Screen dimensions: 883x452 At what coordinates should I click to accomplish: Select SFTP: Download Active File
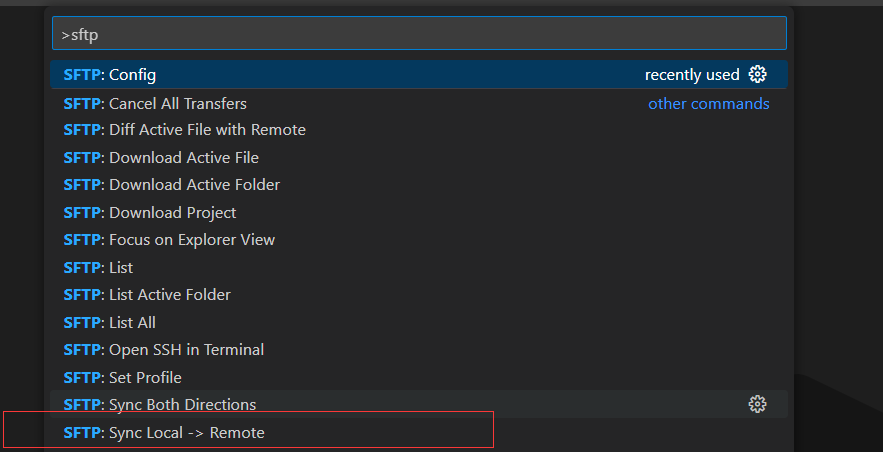(x=419, y=158)
